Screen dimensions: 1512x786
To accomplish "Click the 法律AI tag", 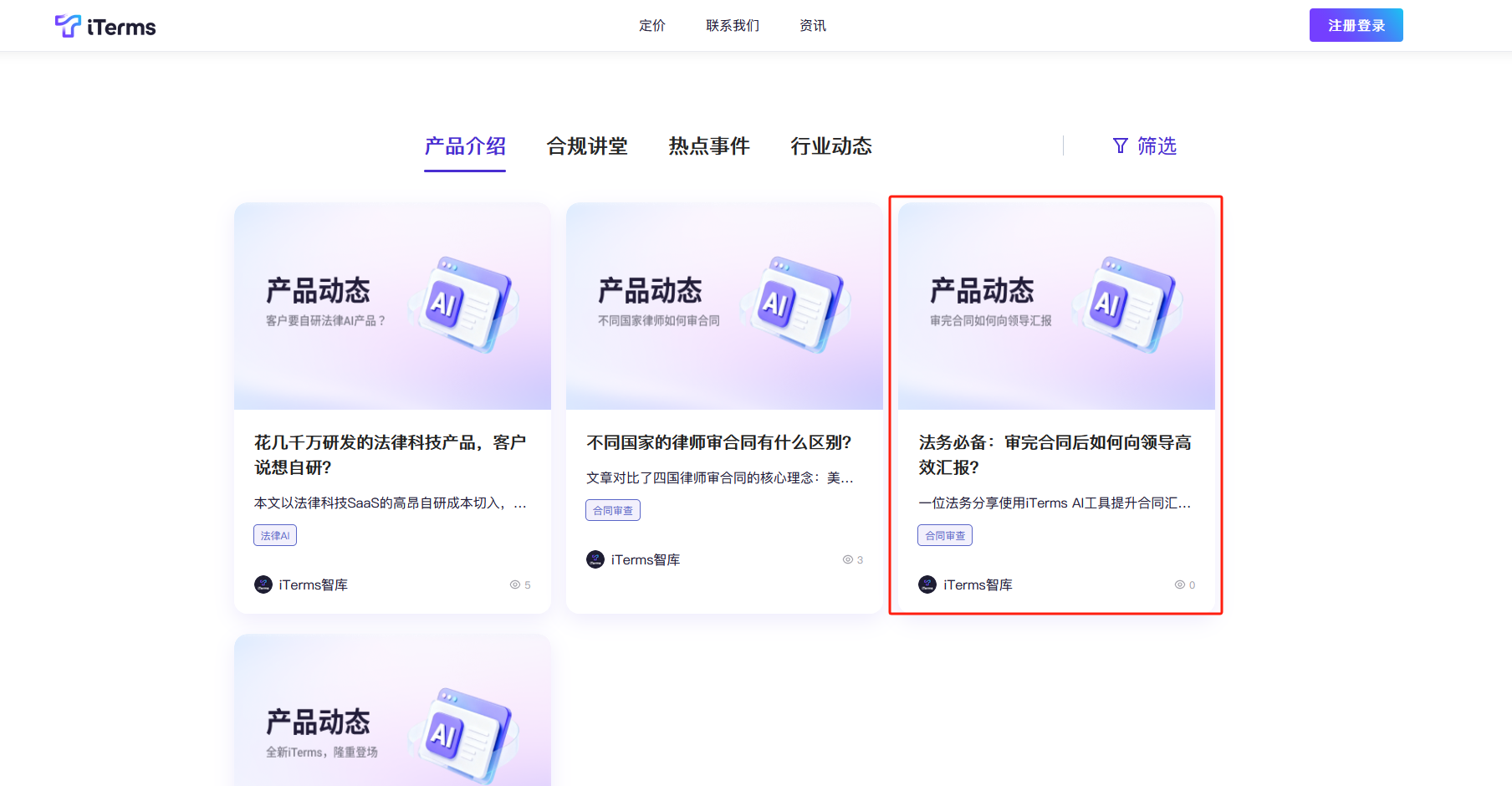I will tap(275, 535).
